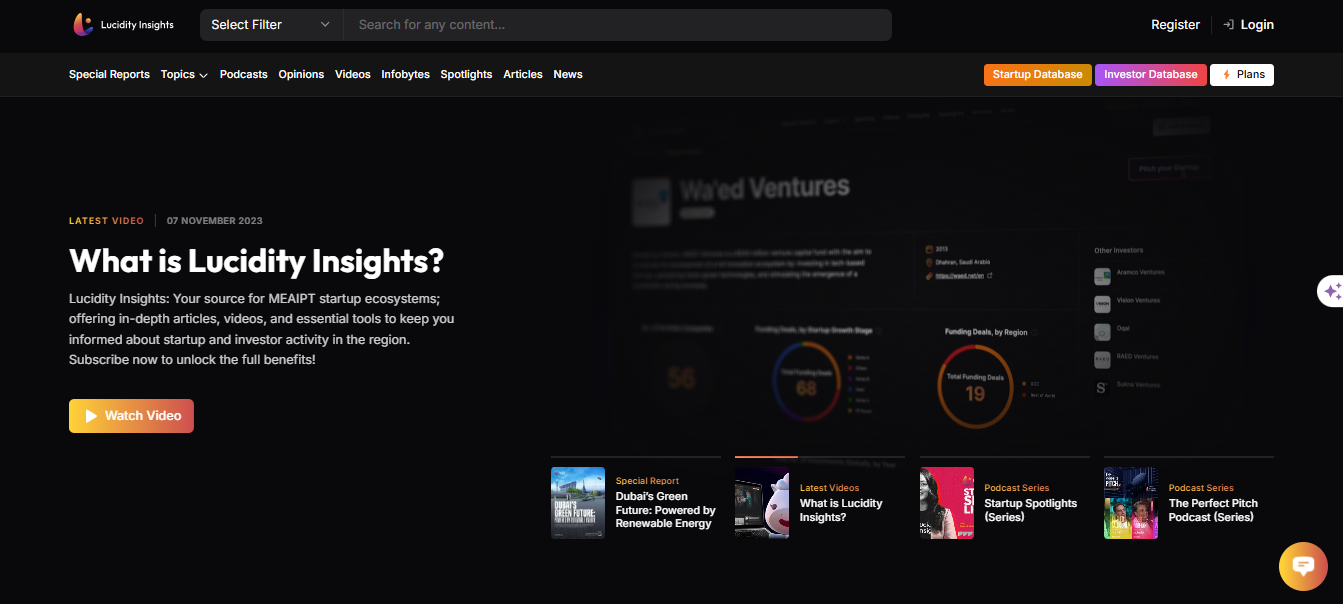Expand the Topics menu
This screenshot has height=604, width=1343.
pos(184,75)
